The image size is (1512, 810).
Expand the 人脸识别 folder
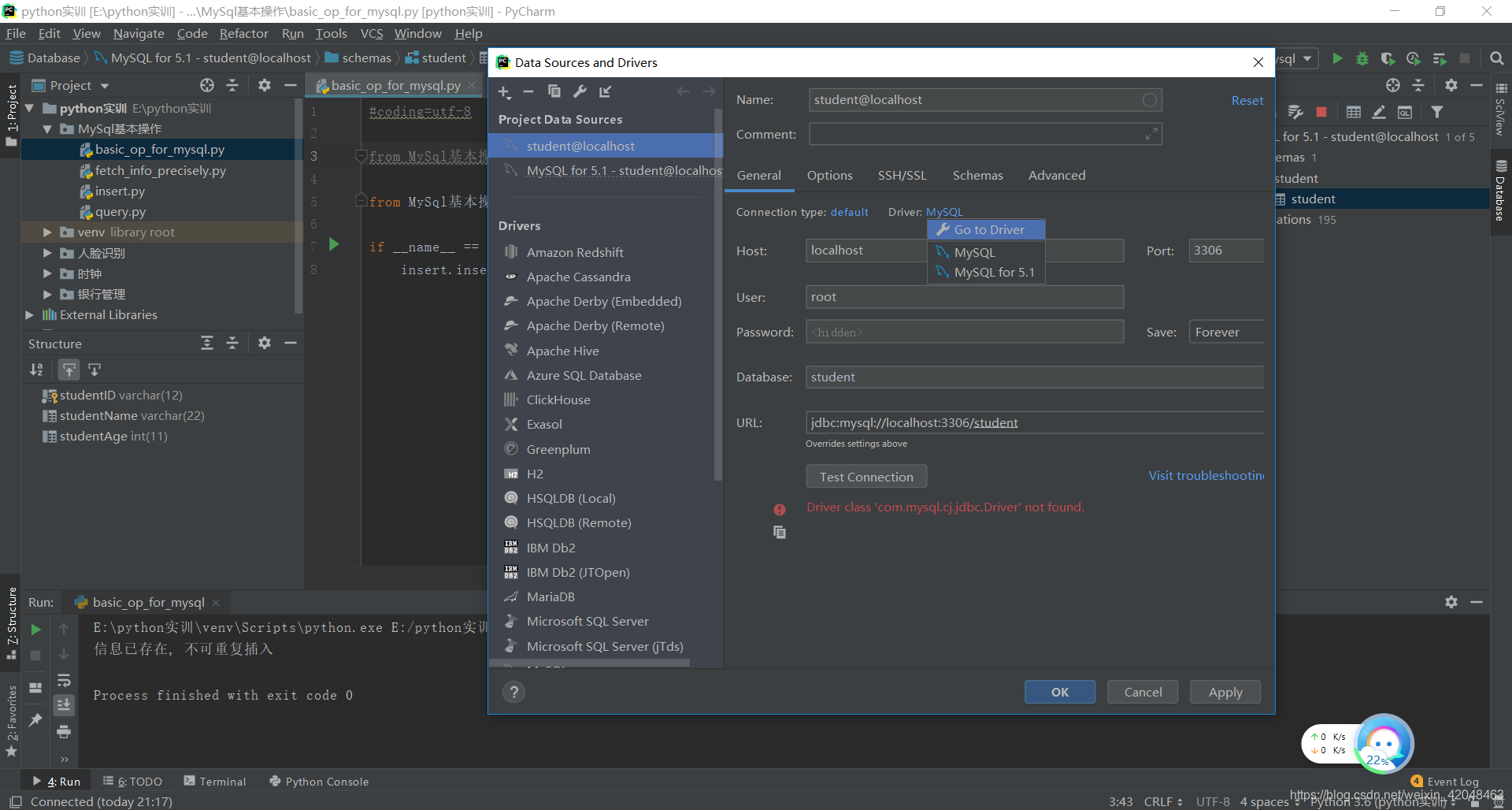tap(47, 253)
